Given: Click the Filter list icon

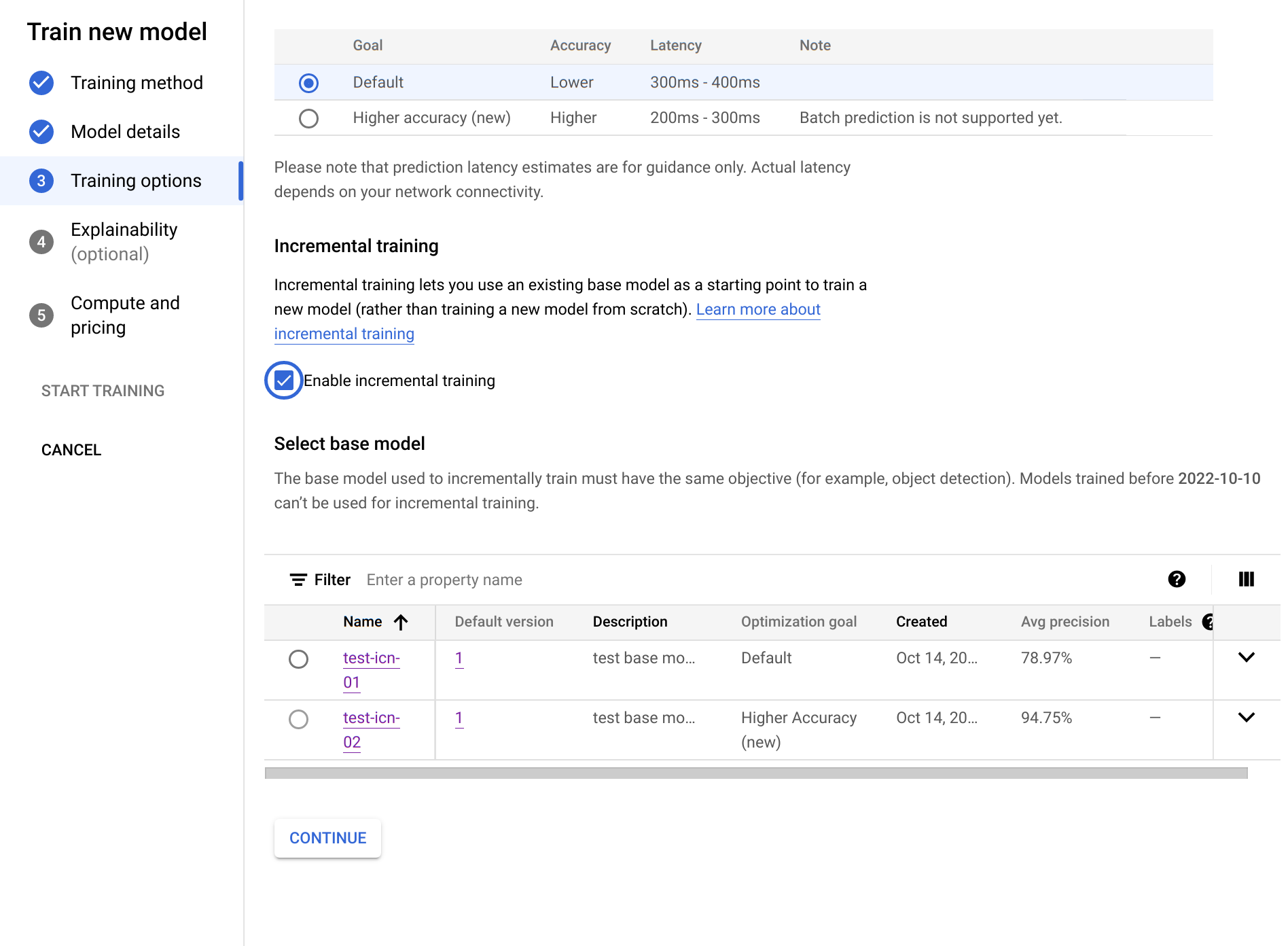Looking at the screenshot, I should coord(298,580).
